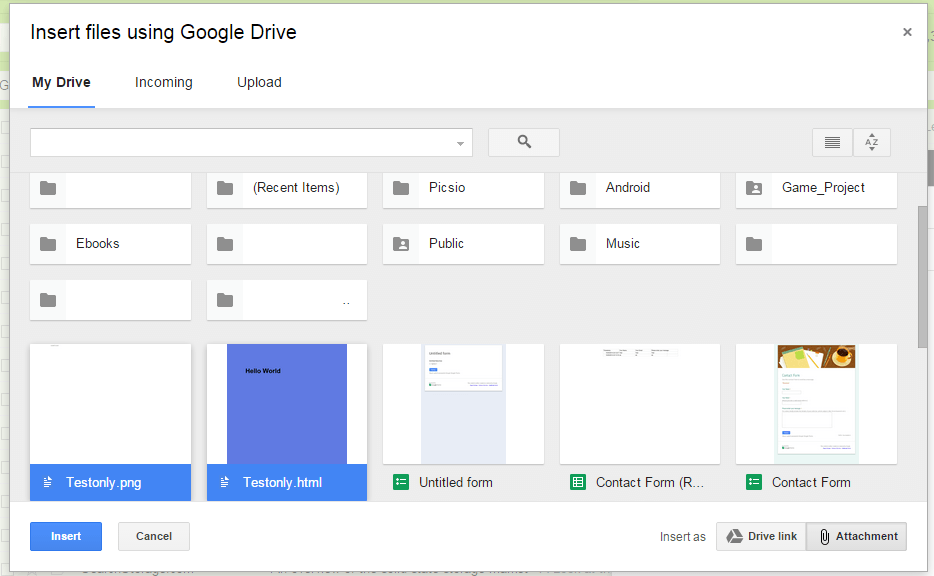
Task: Click the Sheets icon on Contact Form (R...
Action: 577,481
